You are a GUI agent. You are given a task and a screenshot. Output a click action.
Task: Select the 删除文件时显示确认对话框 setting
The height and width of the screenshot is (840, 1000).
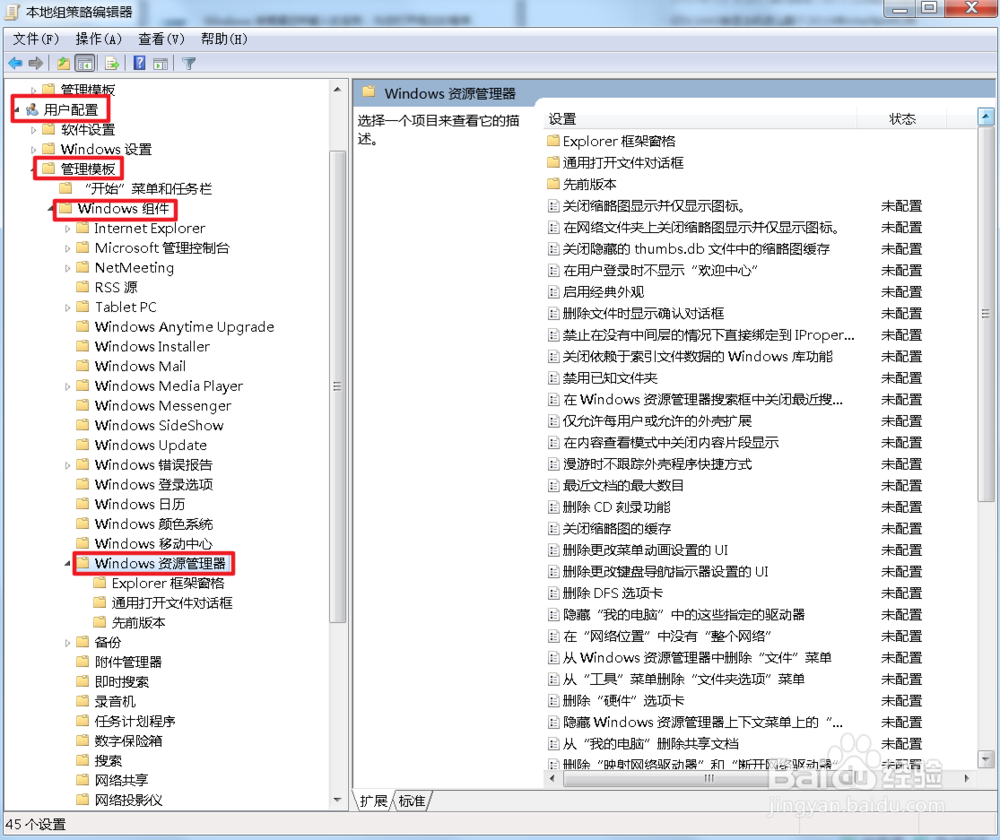pos(643,313)
